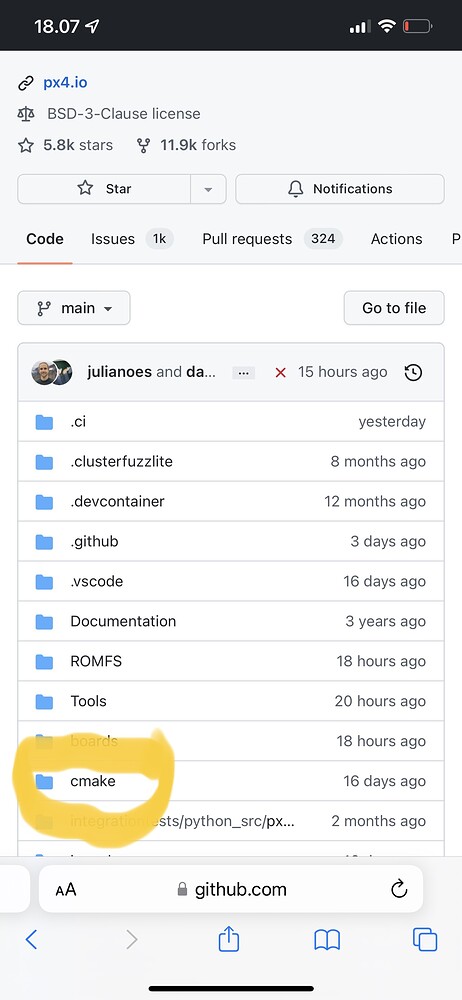
Task: View the failed status red X
Action: tap(280, 372)
